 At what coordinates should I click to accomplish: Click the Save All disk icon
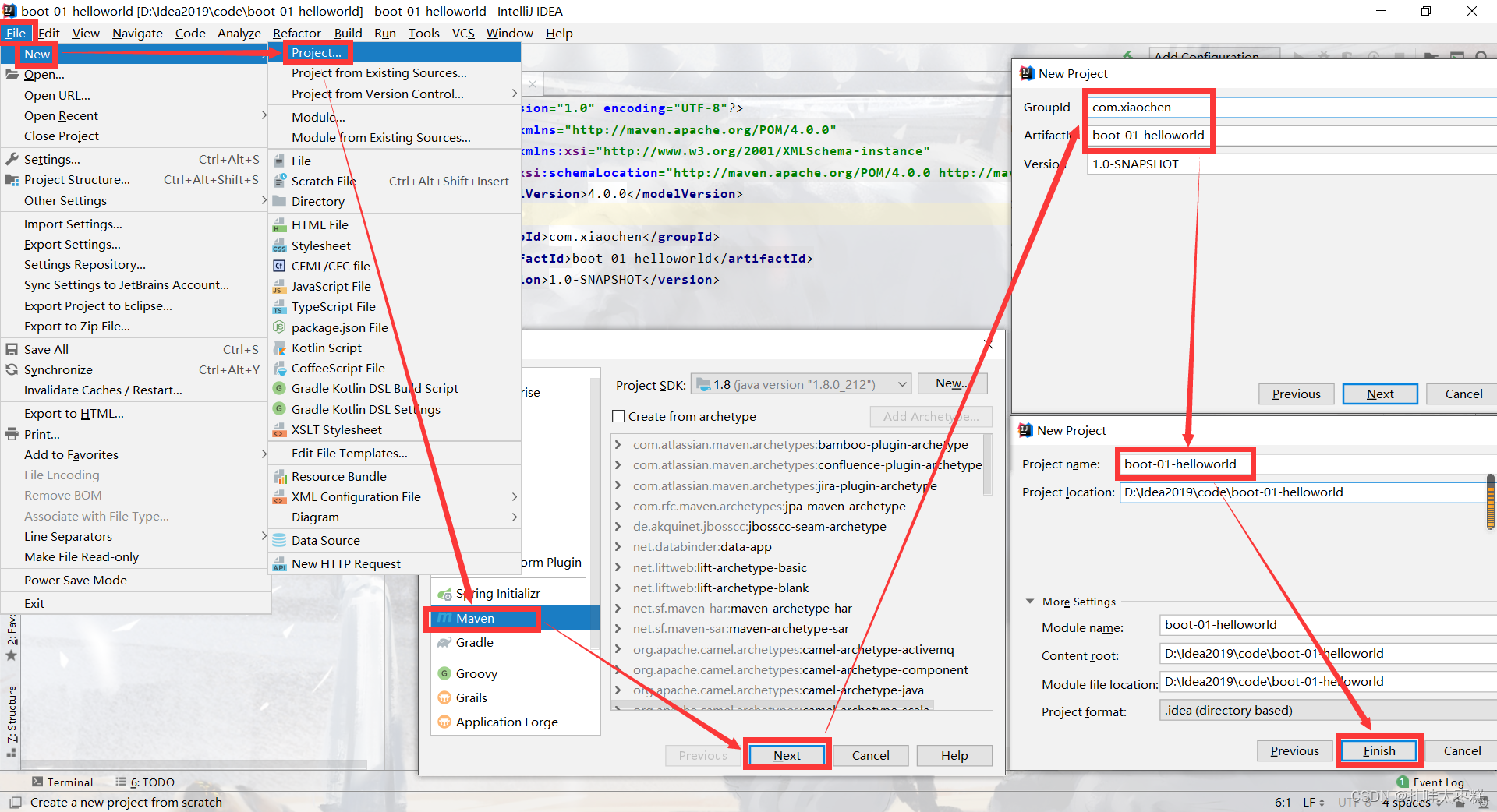pyautogui.click(x=12, y=350)
